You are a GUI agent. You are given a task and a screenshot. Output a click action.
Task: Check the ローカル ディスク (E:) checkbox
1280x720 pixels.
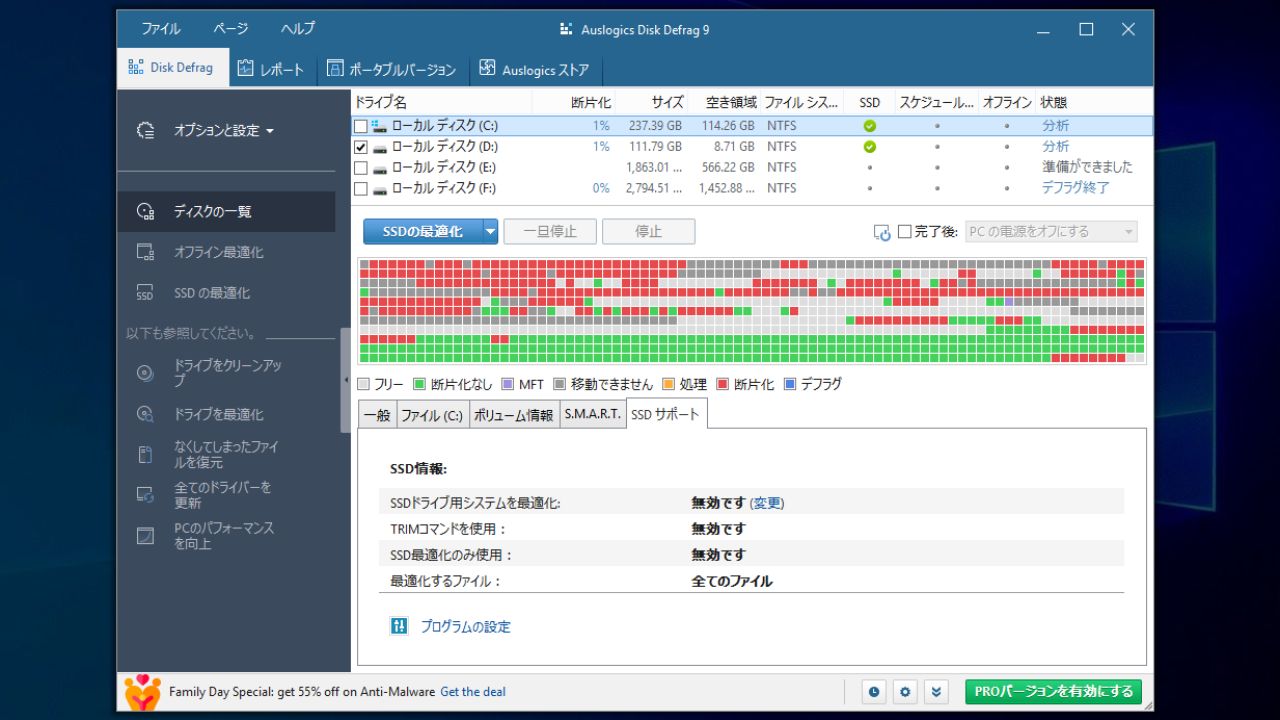(x=361, y=168)
